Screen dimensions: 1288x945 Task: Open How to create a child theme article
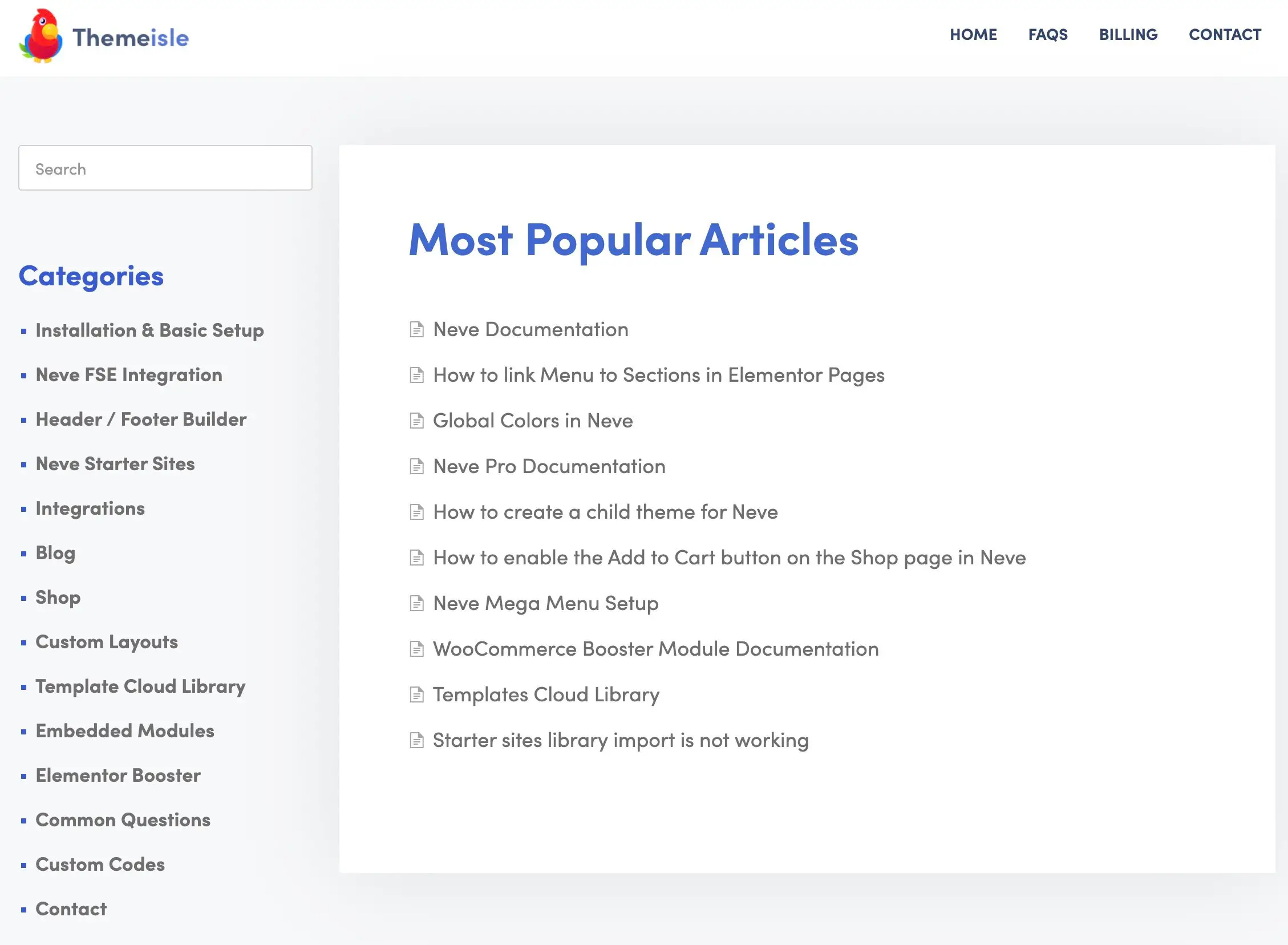605,512
